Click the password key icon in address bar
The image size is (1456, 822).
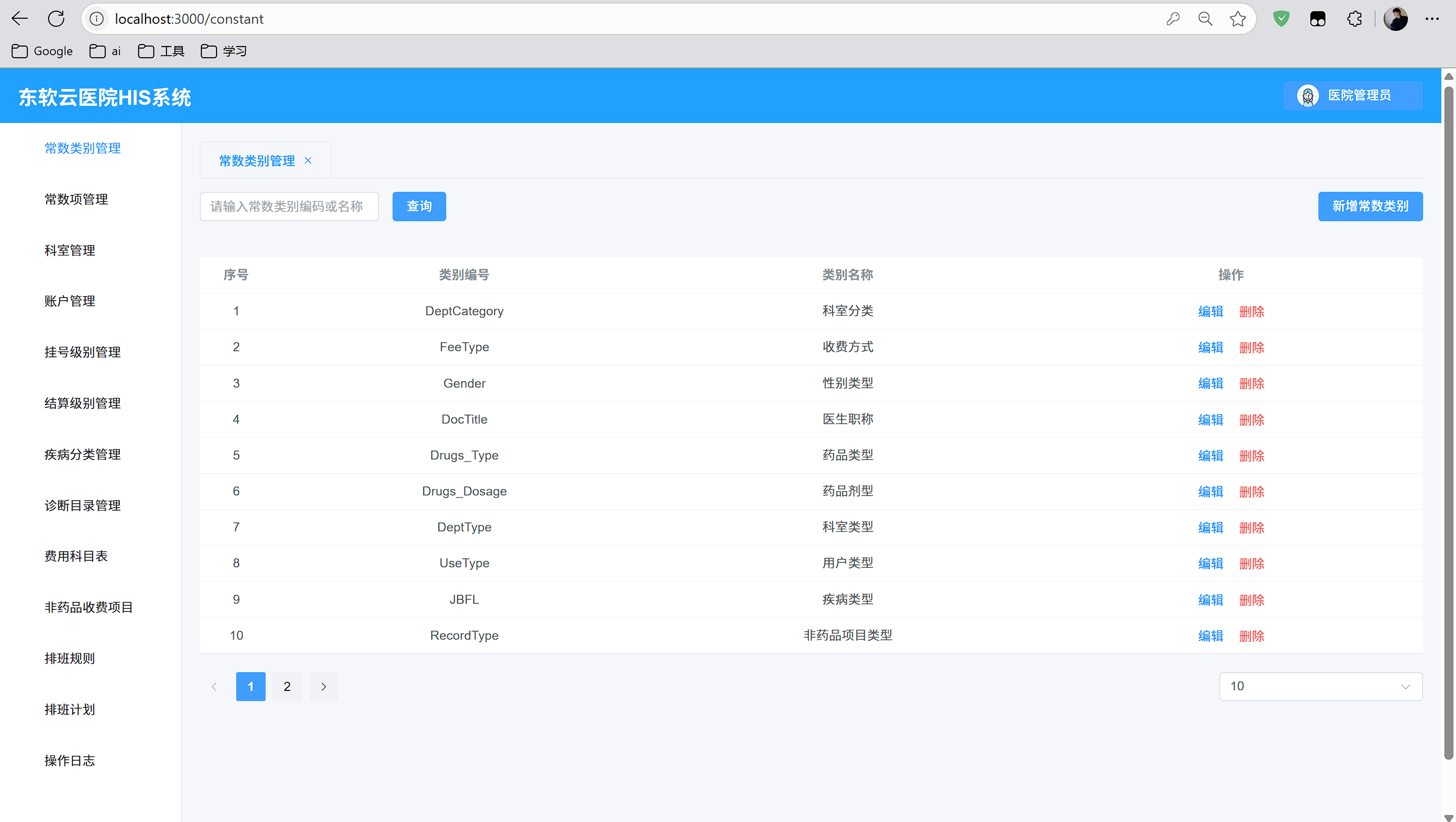1173,19
